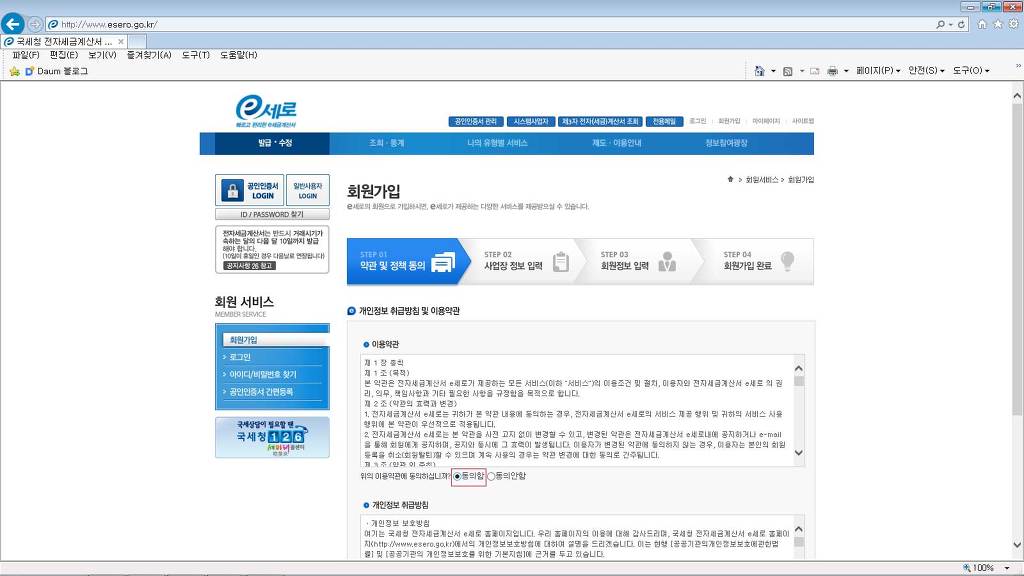The height and width of the screenshot is (576, 1024).
Task: Open the 페이지(P) dropdown menu
Action: 878,71
